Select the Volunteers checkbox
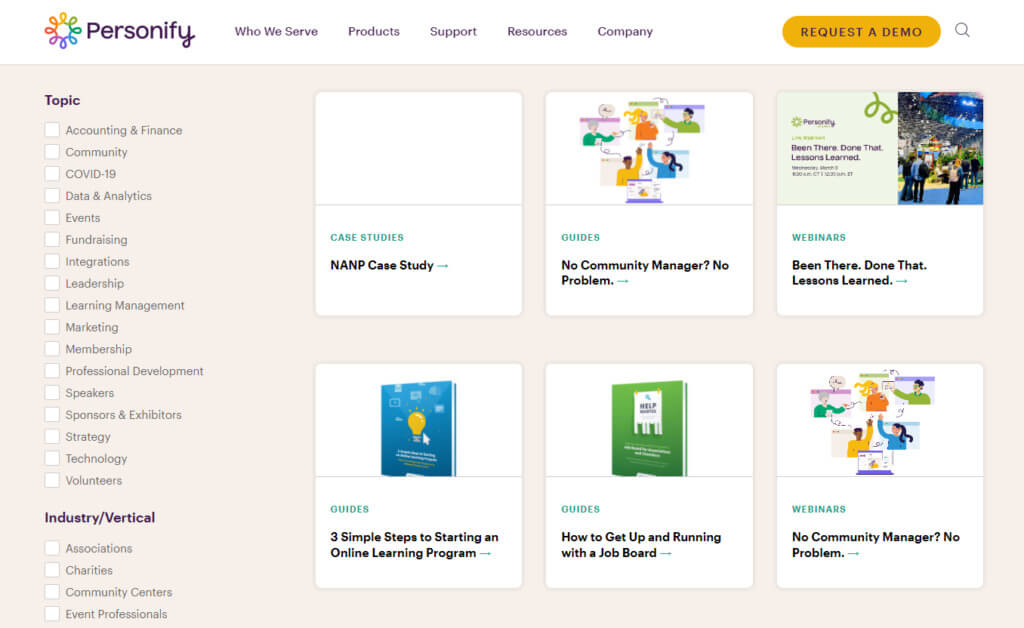The image size is (1024, 628). pos(52,480)
